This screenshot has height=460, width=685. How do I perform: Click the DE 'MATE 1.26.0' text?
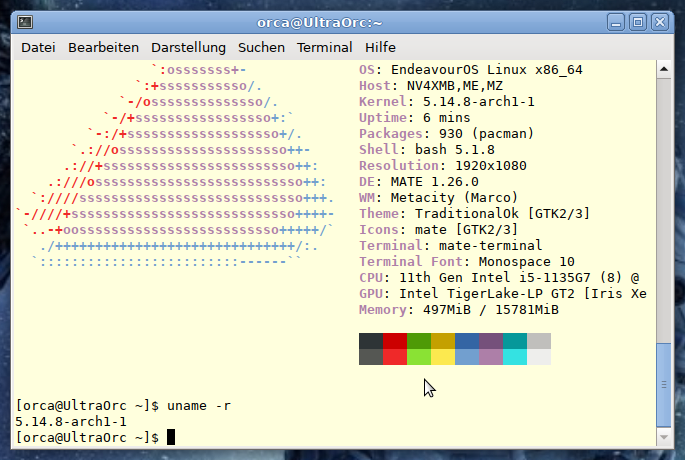coord(435,182)
